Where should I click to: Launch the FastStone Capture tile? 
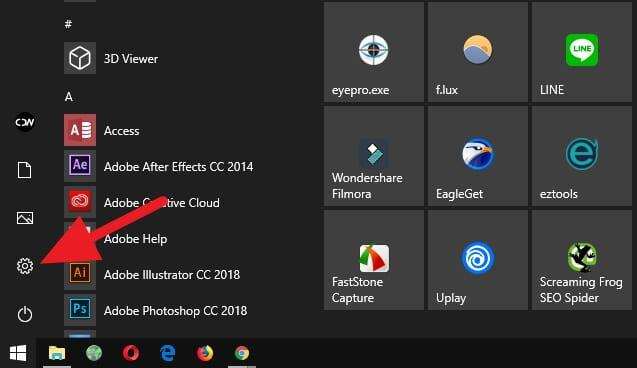click(374, 260)
